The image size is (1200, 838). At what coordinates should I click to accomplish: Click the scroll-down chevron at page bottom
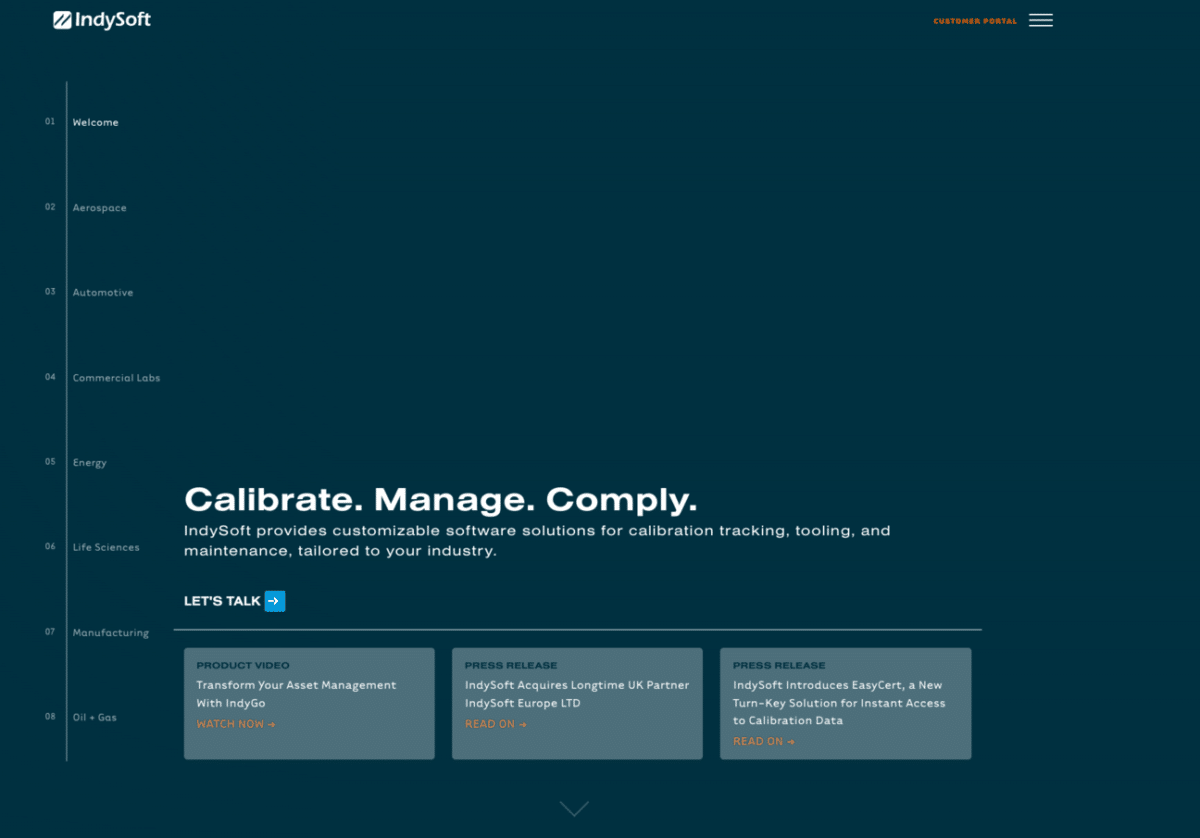(574, 808)
